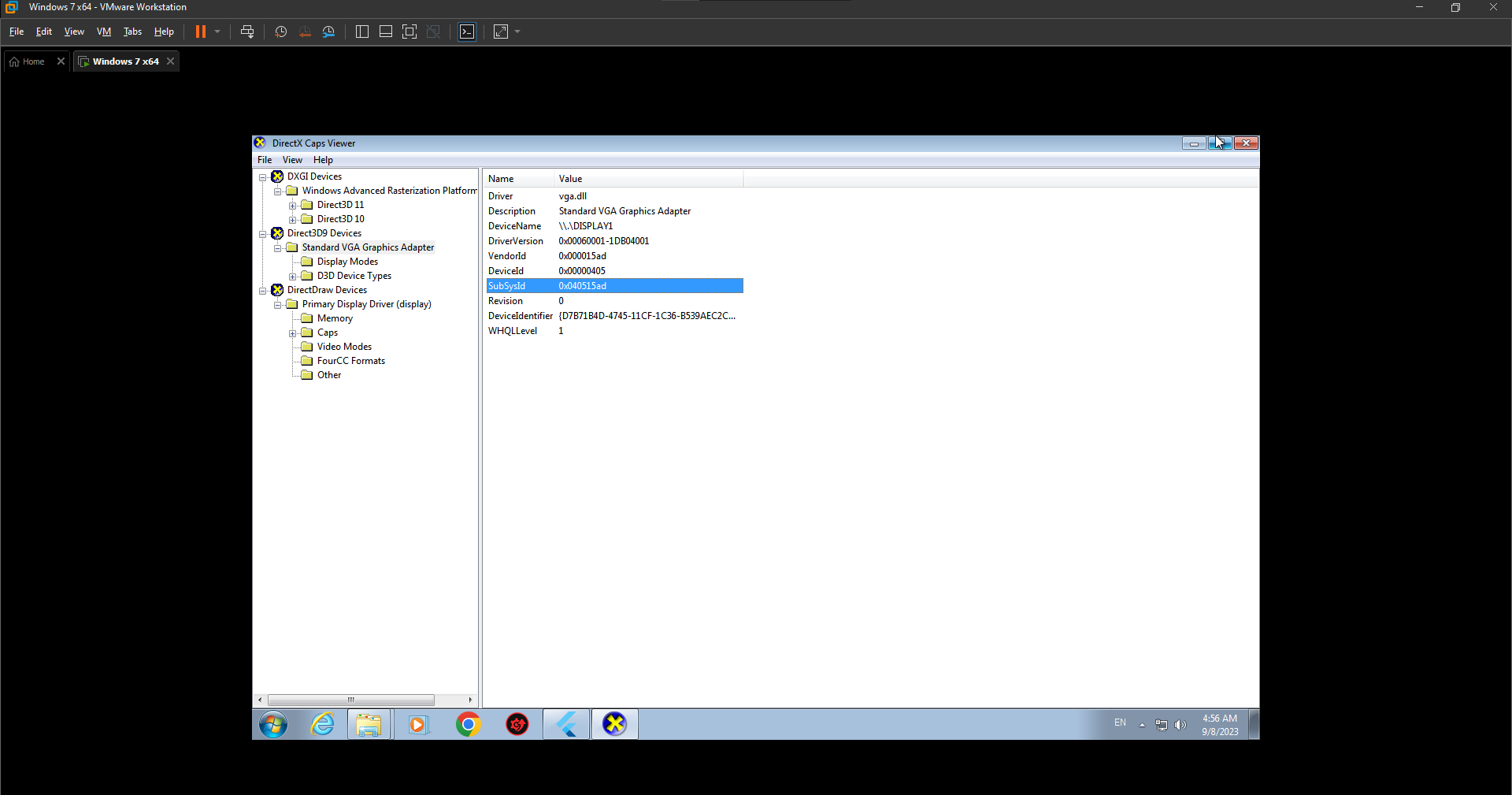Image resolution: width=1512 pixels, height=795 pixels.
Task: Take a new snapshot of the VM
Action: click(280, 32)
